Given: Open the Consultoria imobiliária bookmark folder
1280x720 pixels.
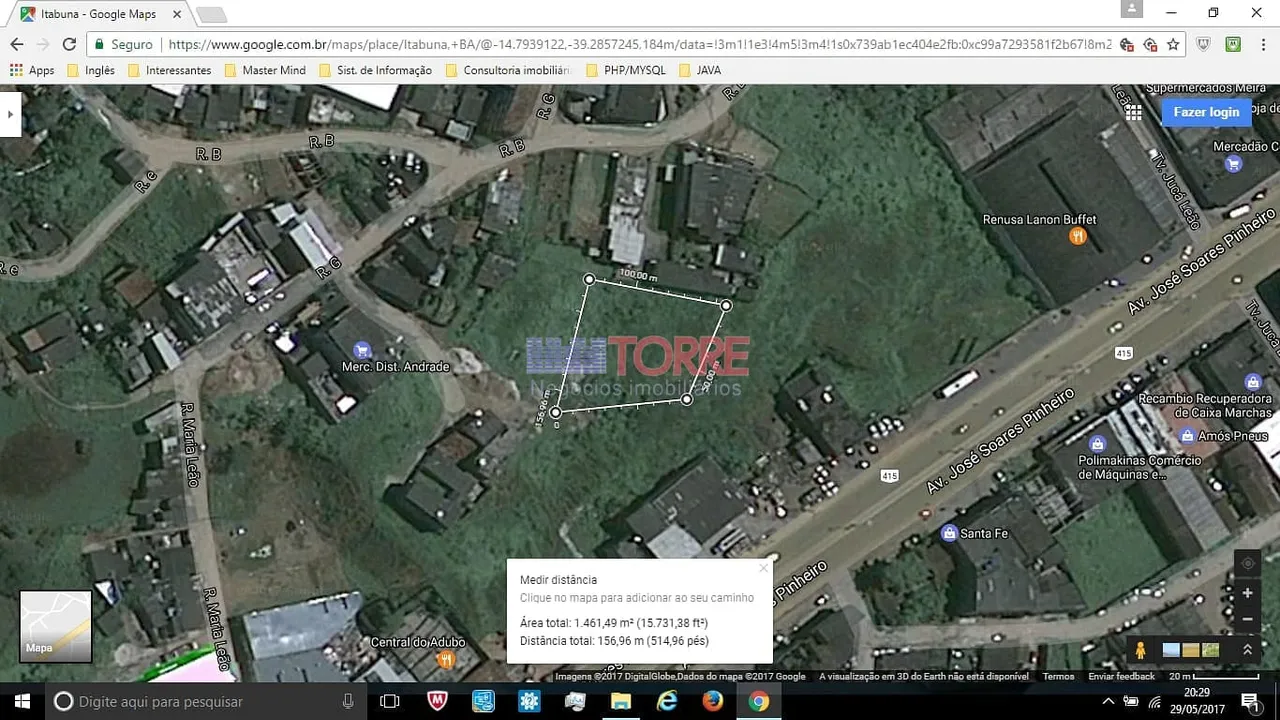Looking at the screenshot, I should 508,70.
